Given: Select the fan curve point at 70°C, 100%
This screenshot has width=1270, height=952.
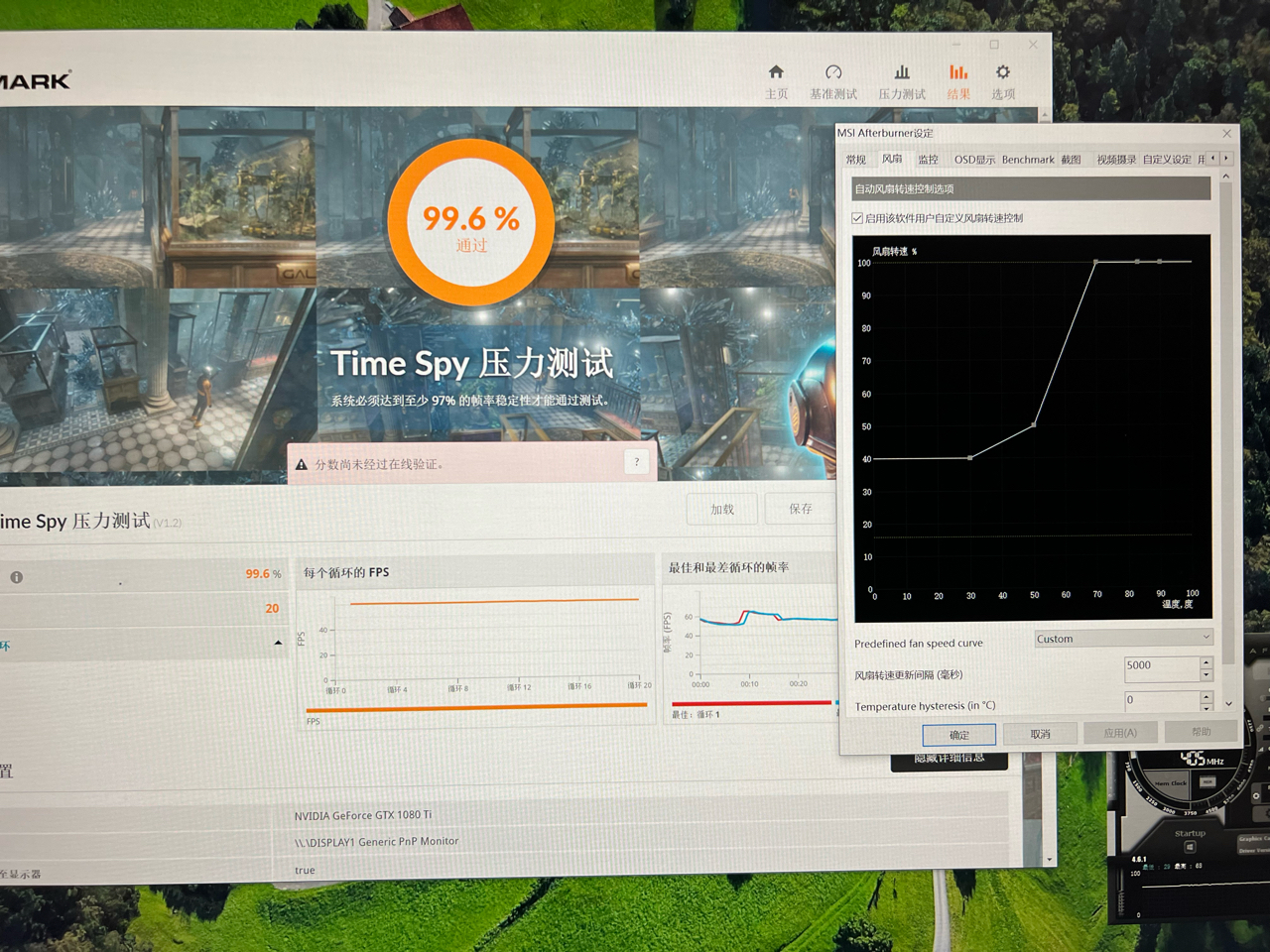Looking at the screenshot, I should (1095, 262).
